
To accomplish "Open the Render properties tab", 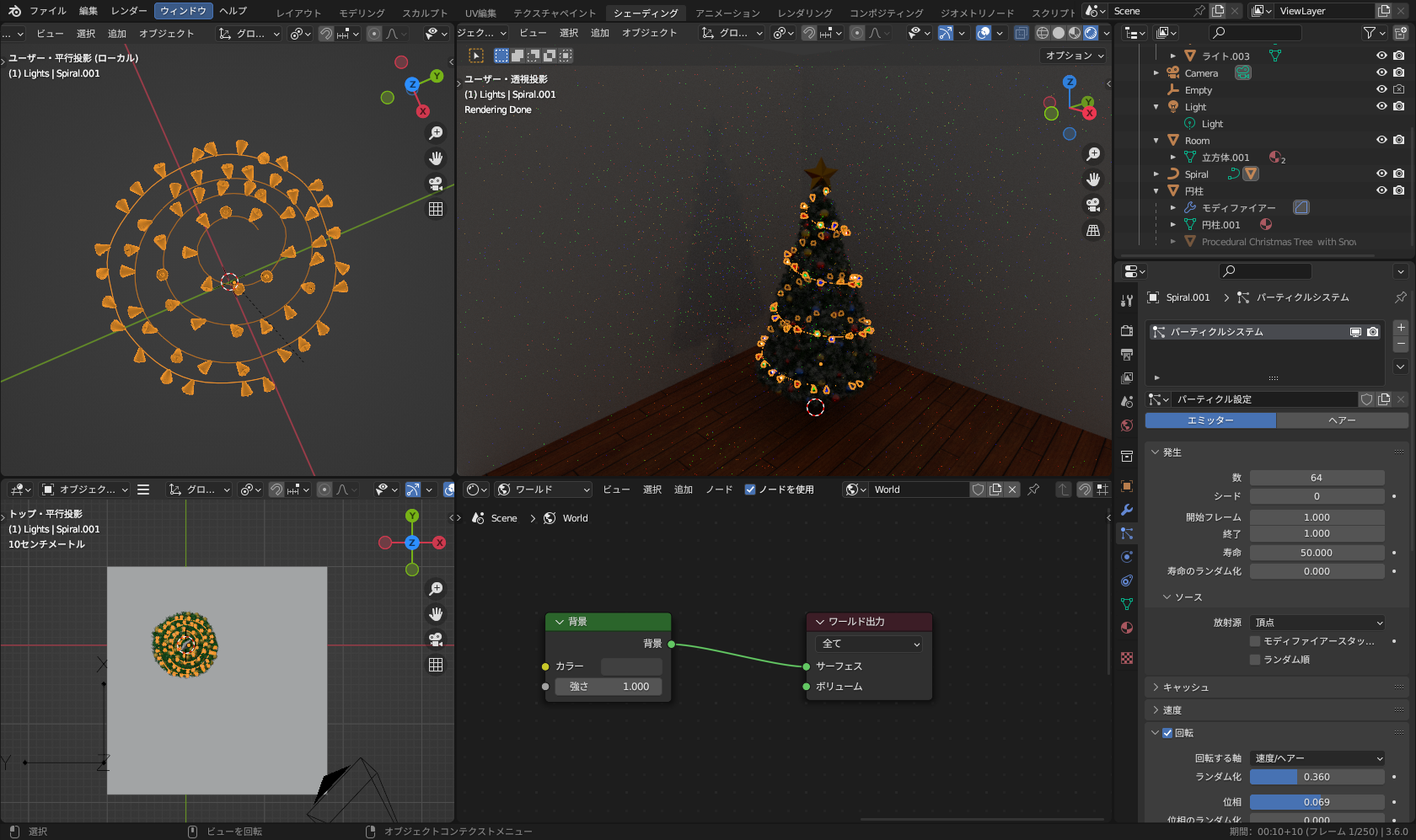I will pos(1127,330).
